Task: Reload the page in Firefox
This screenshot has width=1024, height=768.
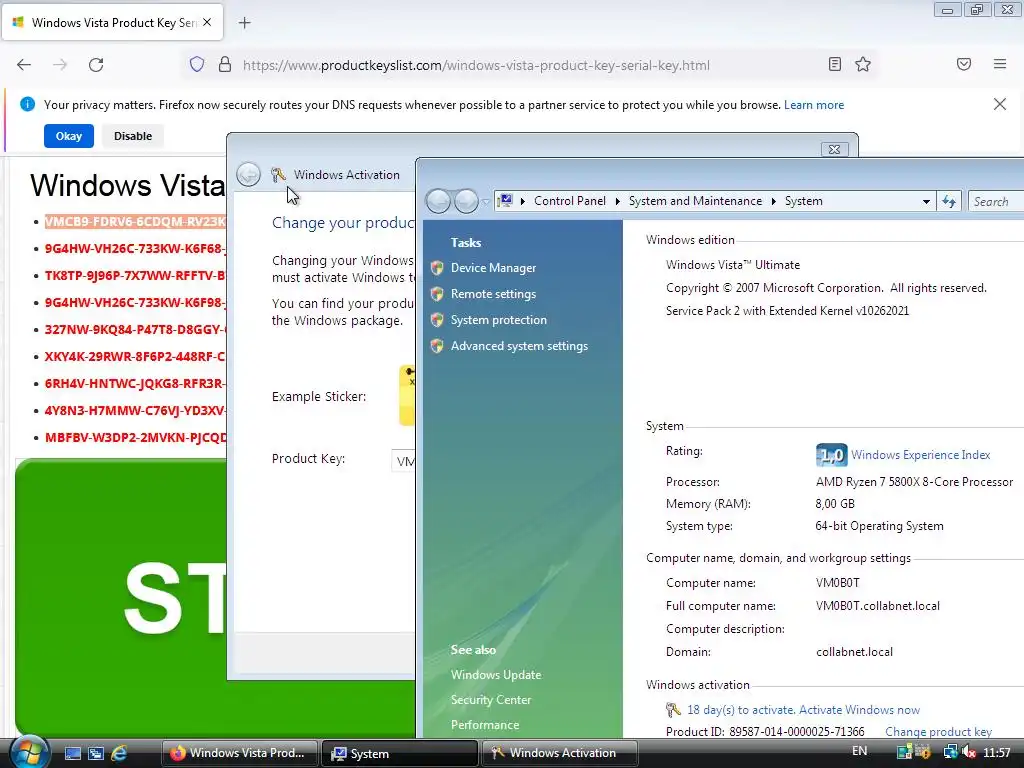Action: 96,65
